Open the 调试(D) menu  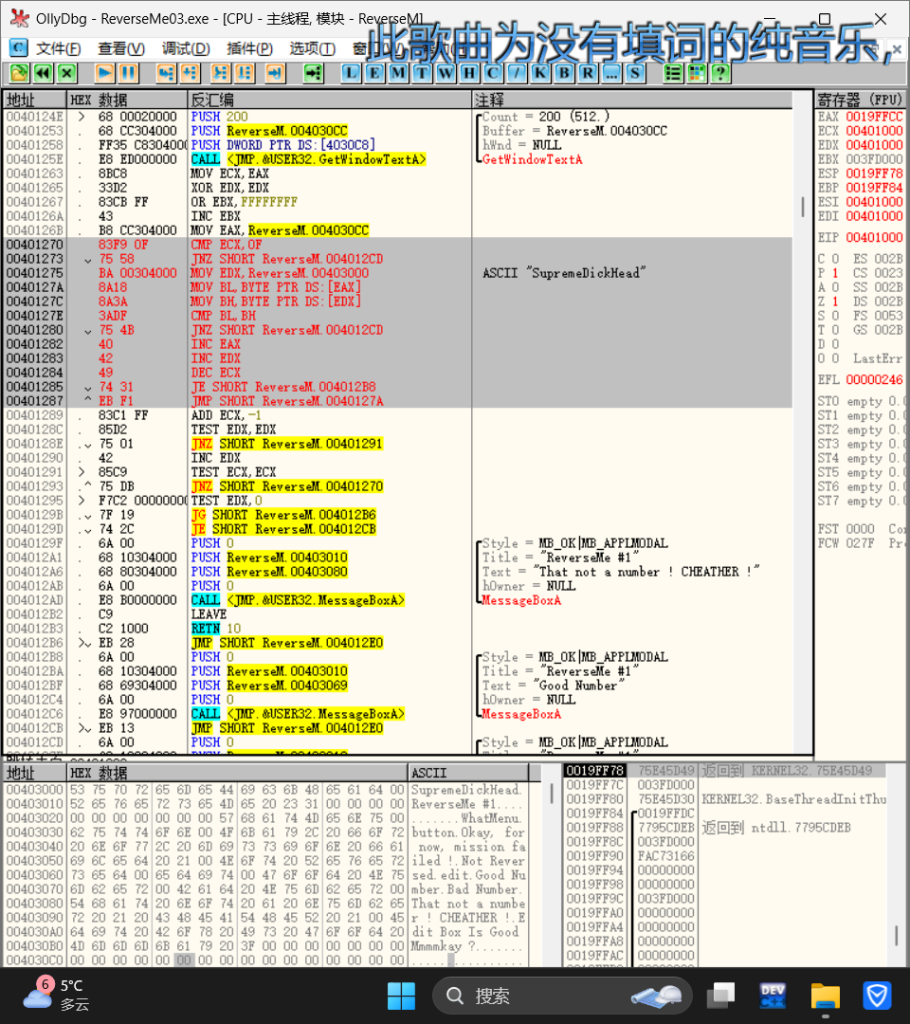click(x=186, y=48)
